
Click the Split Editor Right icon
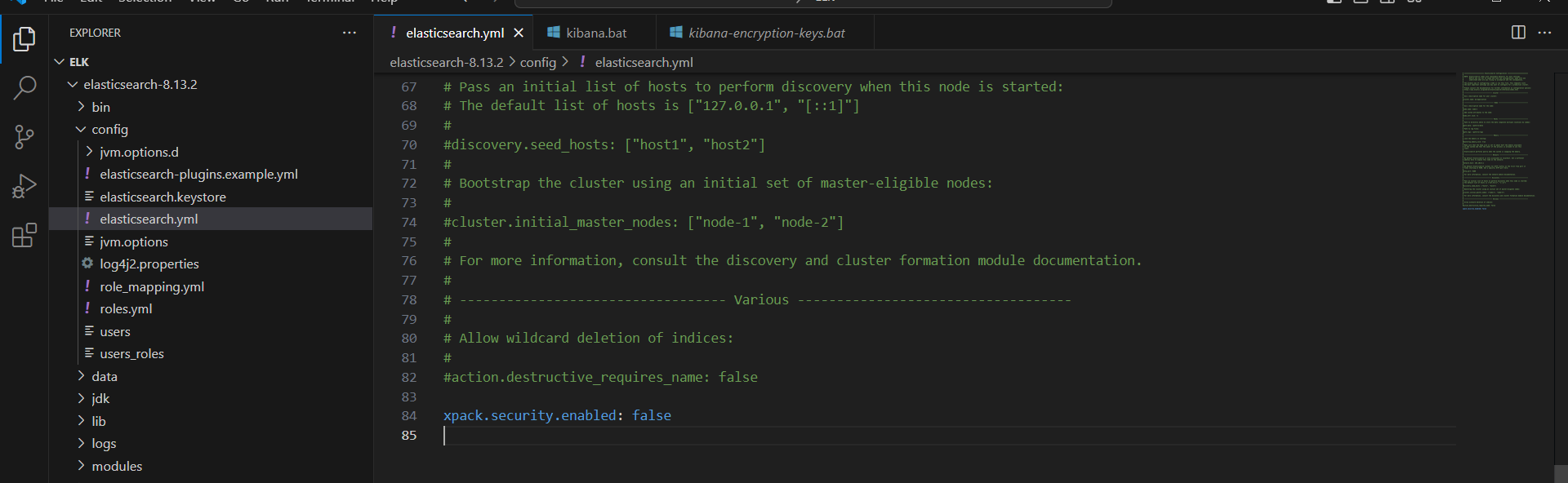click(x=1518, y=33)
